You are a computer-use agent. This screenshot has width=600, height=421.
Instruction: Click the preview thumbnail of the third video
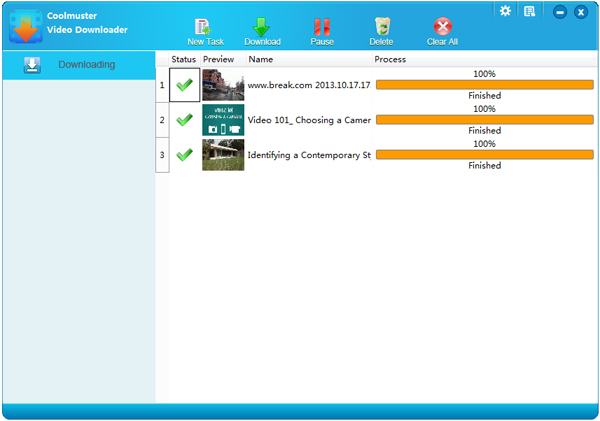tap(223, 155)
